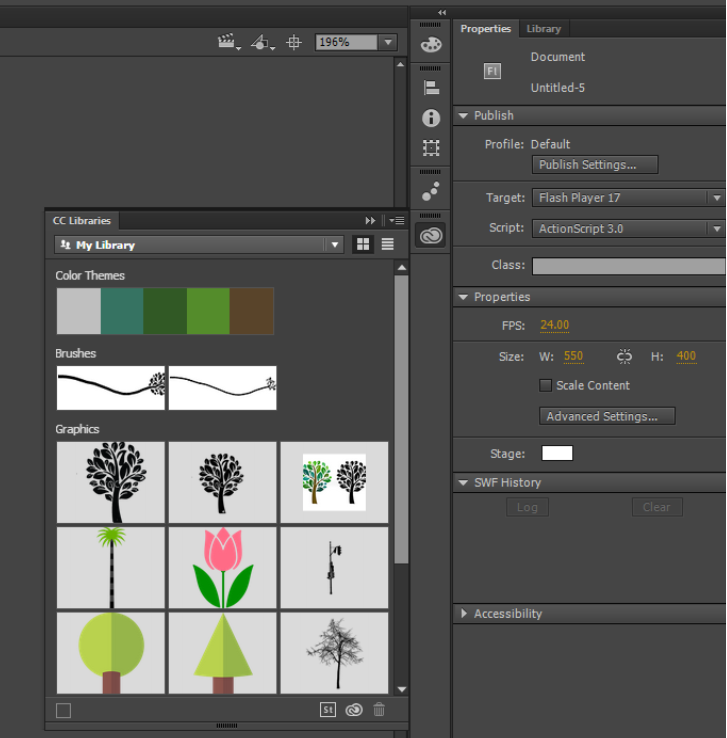Click the SWF History Clear button

point(657,507)
